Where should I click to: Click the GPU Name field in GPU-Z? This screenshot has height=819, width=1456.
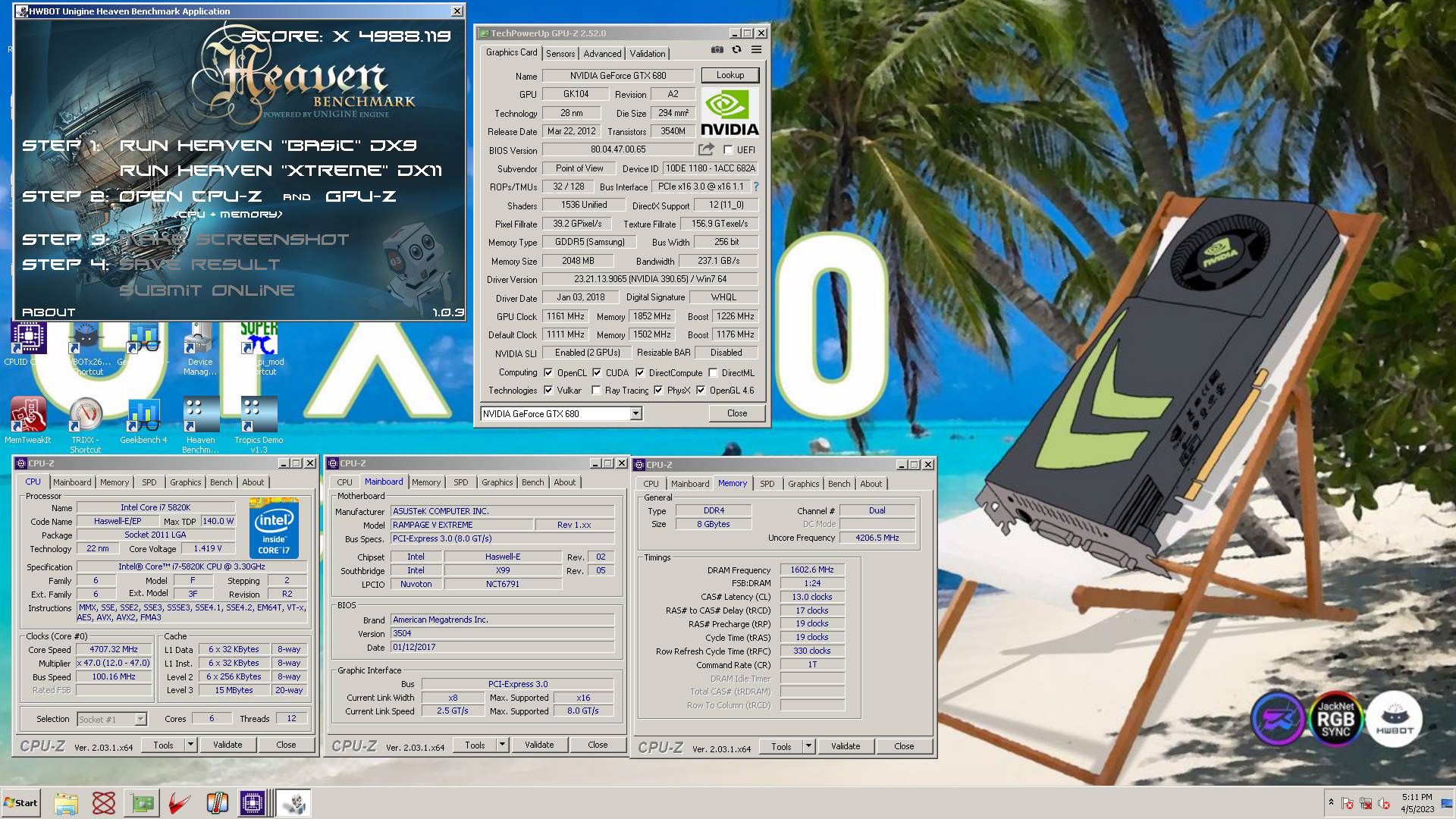click(618, 76)
